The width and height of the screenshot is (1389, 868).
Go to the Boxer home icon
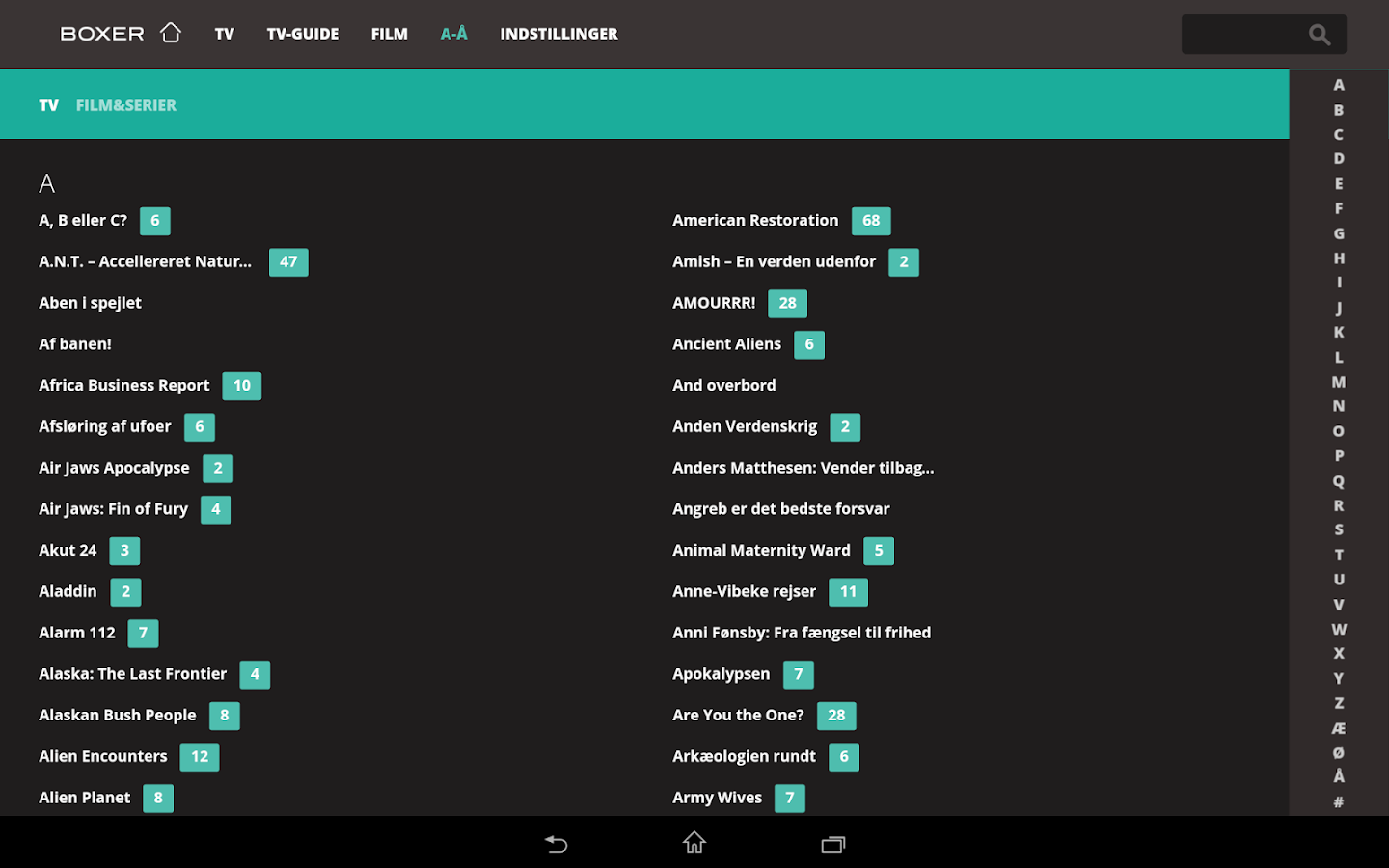[x=171, y=33]
